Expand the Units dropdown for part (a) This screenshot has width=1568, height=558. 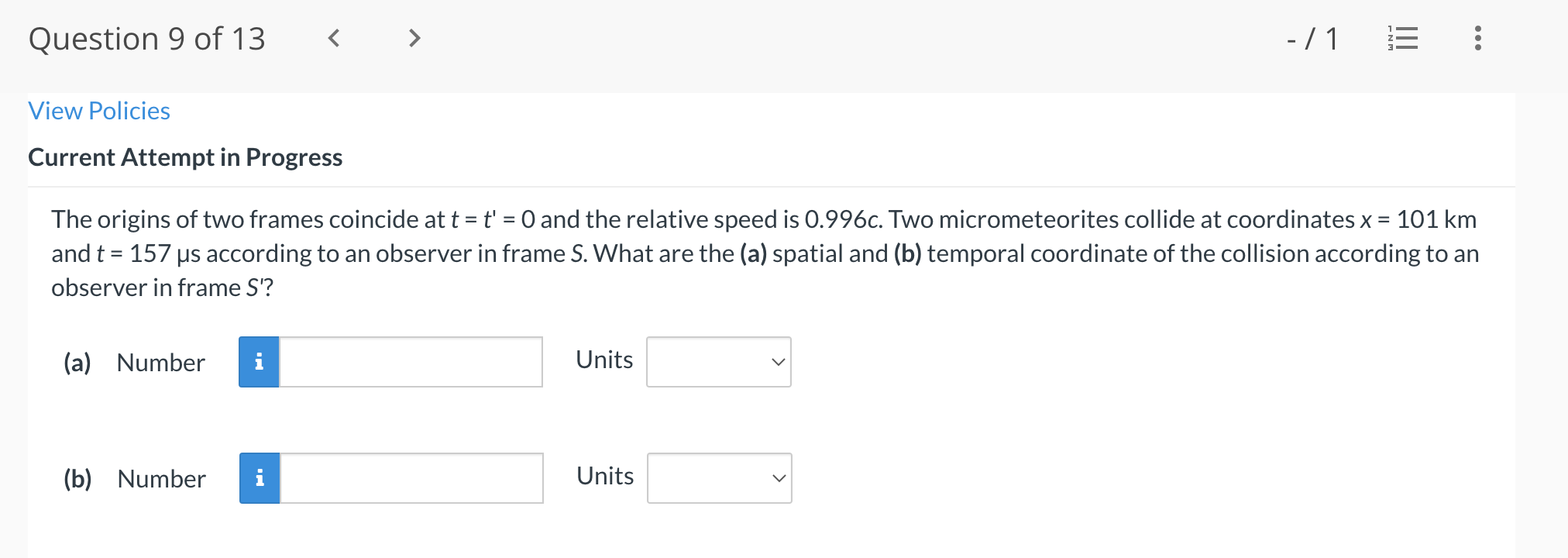(x=719, y=362)
